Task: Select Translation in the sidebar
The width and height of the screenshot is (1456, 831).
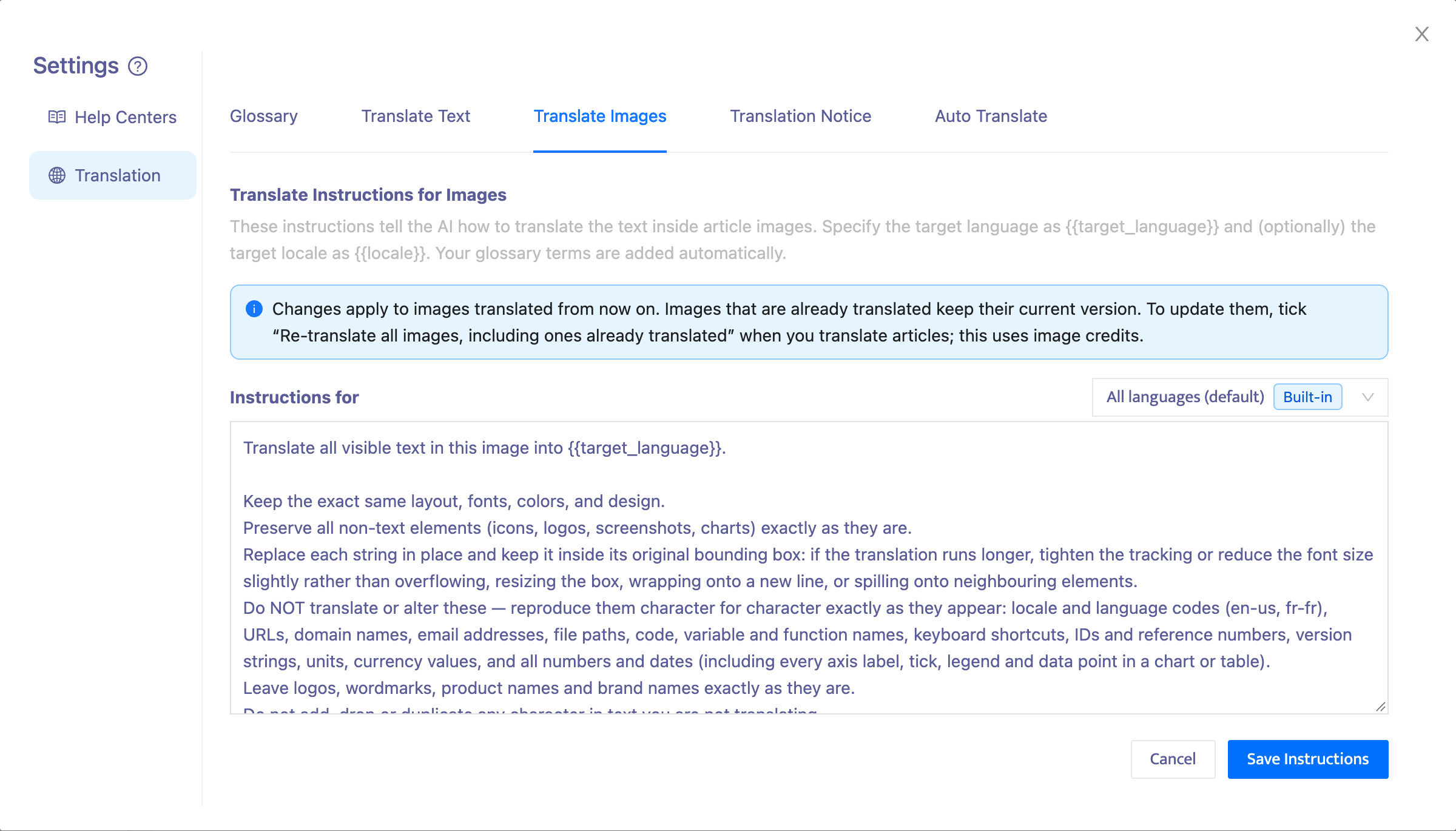Action: (113, 175)
